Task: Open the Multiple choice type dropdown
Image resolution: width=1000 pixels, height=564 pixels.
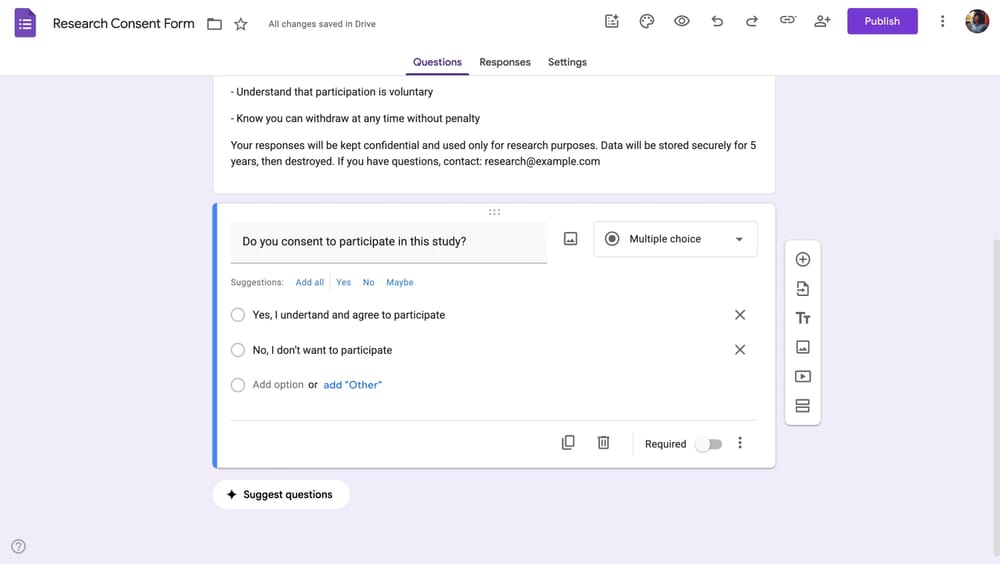Action: tap(675, 239)
